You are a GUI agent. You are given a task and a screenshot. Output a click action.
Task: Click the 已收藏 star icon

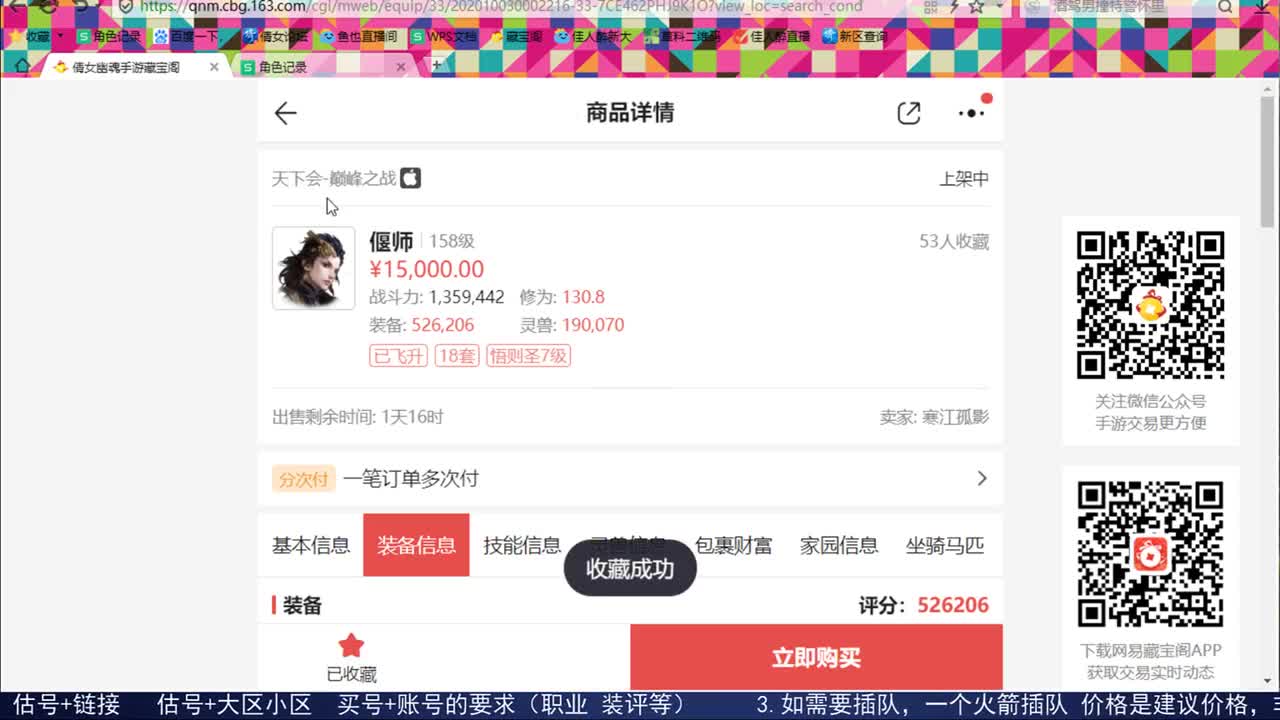click(351, 646)
